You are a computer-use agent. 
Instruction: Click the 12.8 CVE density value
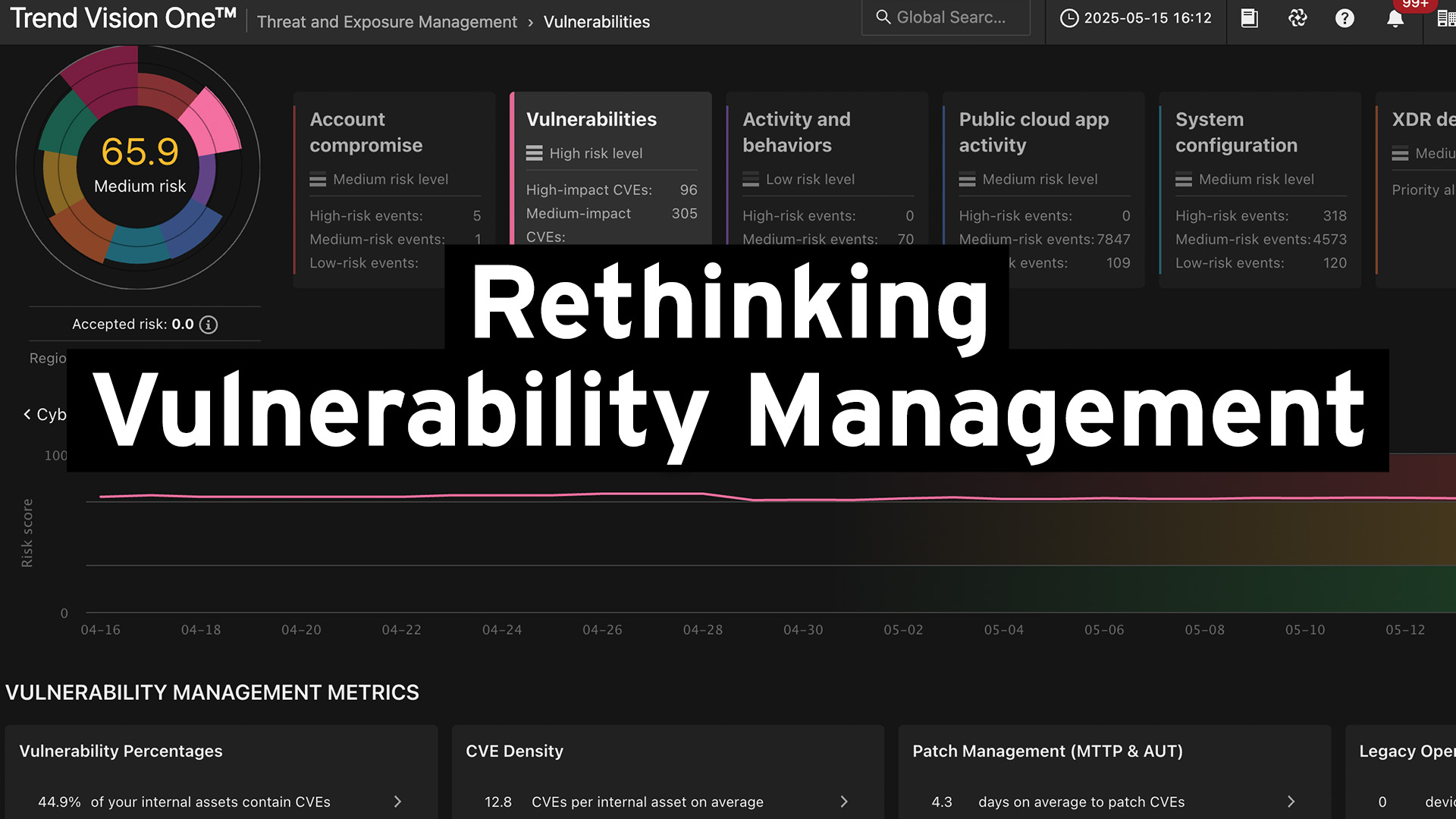click(x=498, y=802)
